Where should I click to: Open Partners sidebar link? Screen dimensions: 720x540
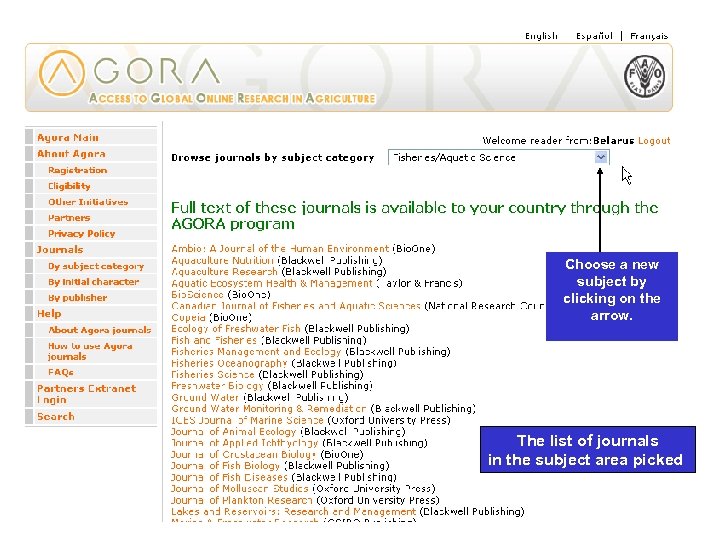[x=69, y=218]
